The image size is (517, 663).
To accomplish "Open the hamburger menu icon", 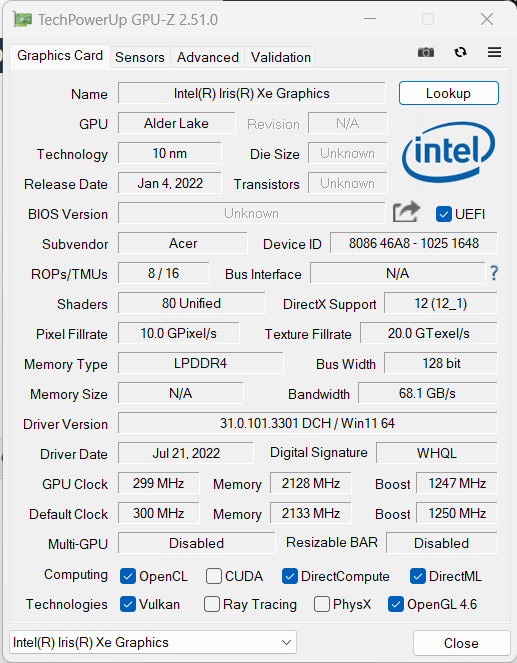I will coord(494,52).
